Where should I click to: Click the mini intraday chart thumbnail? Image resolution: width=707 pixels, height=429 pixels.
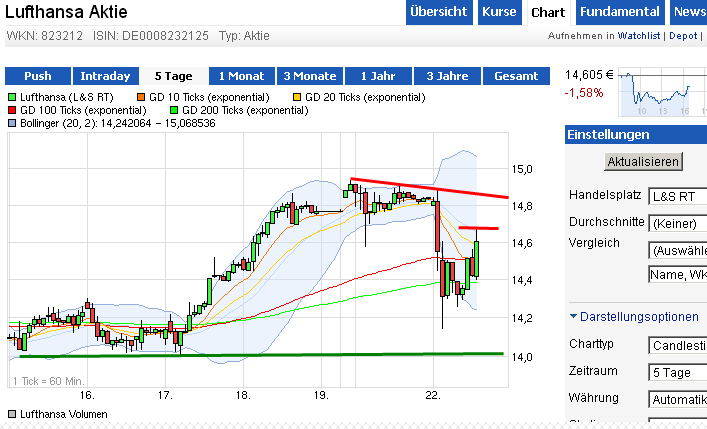point(662,92)
